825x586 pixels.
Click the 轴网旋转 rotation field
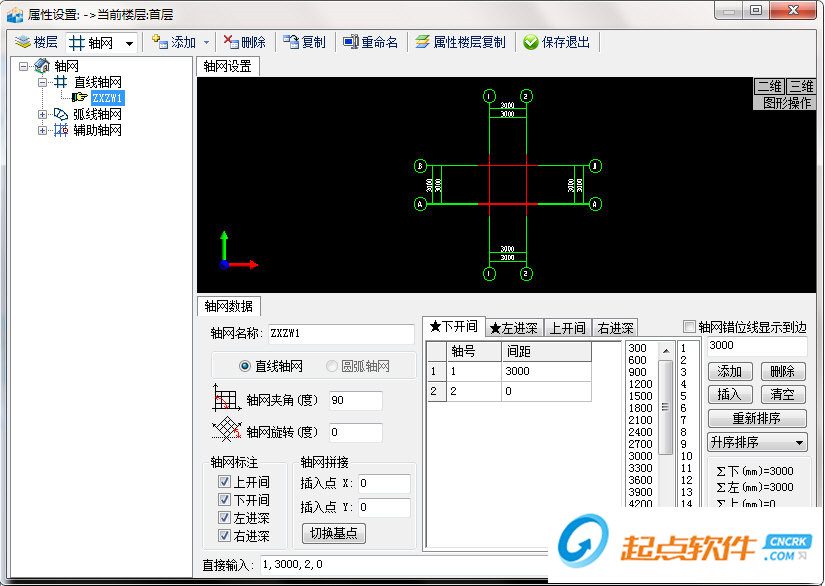(356, 432)
